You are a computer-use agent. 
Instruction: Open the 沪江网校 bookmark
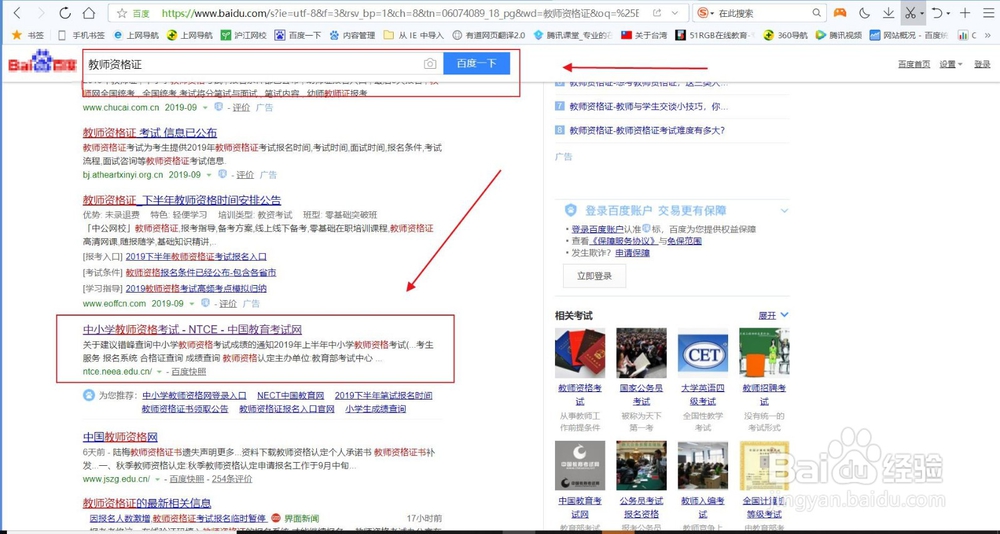click(x=244, y=35)
